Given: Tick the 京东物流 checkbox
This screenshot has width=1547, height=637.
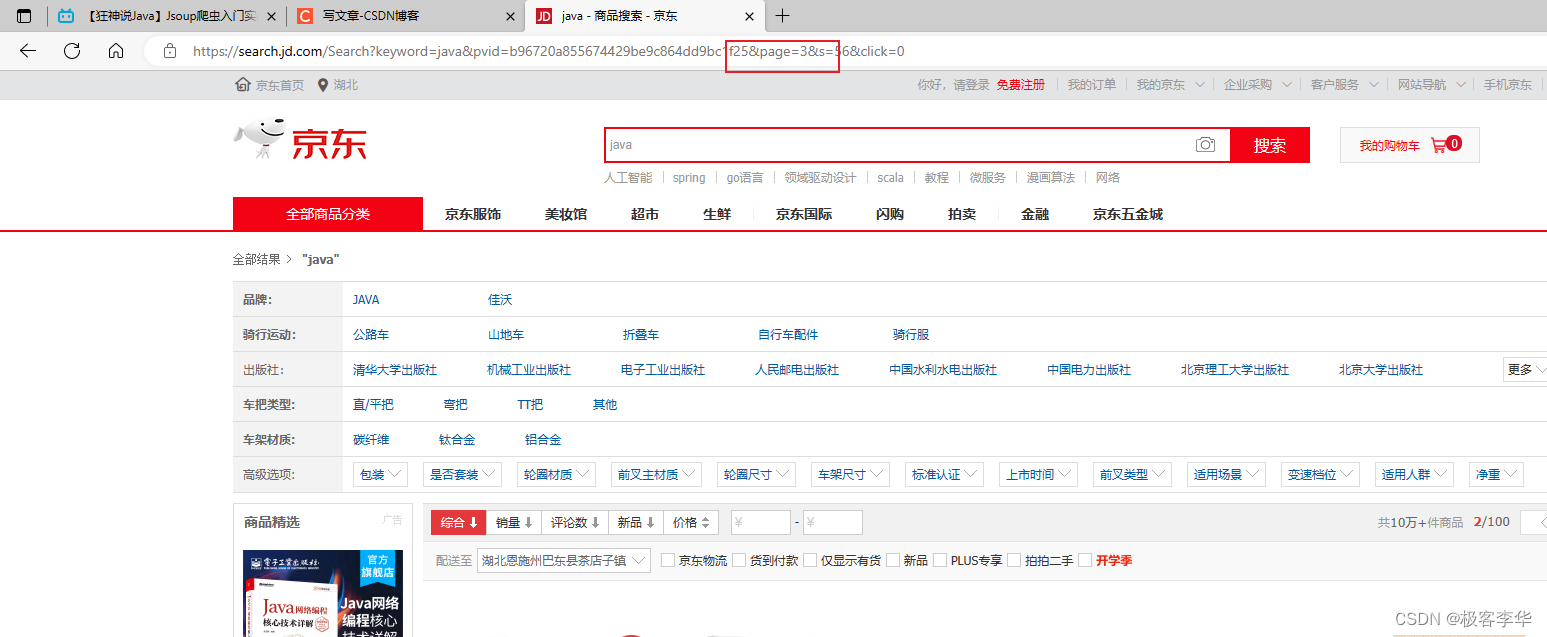Looking at the screenshot, I should click(668, 560).
